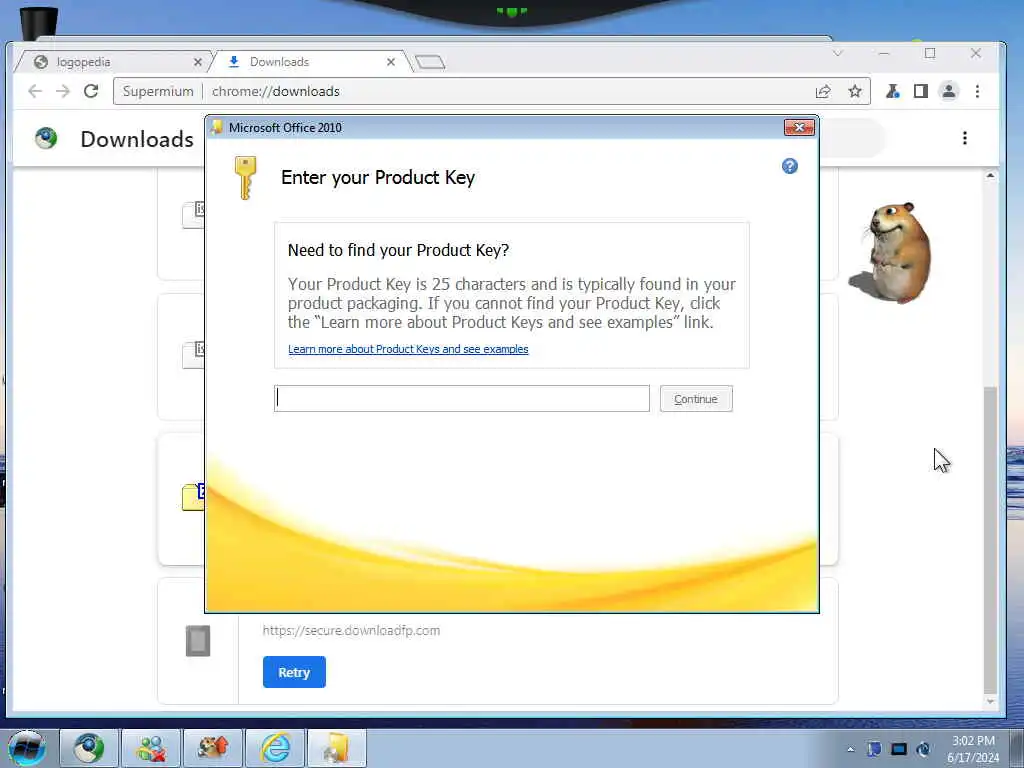
Task: Click the gray file icon next to Retry
Action: [x=198, y=641]
